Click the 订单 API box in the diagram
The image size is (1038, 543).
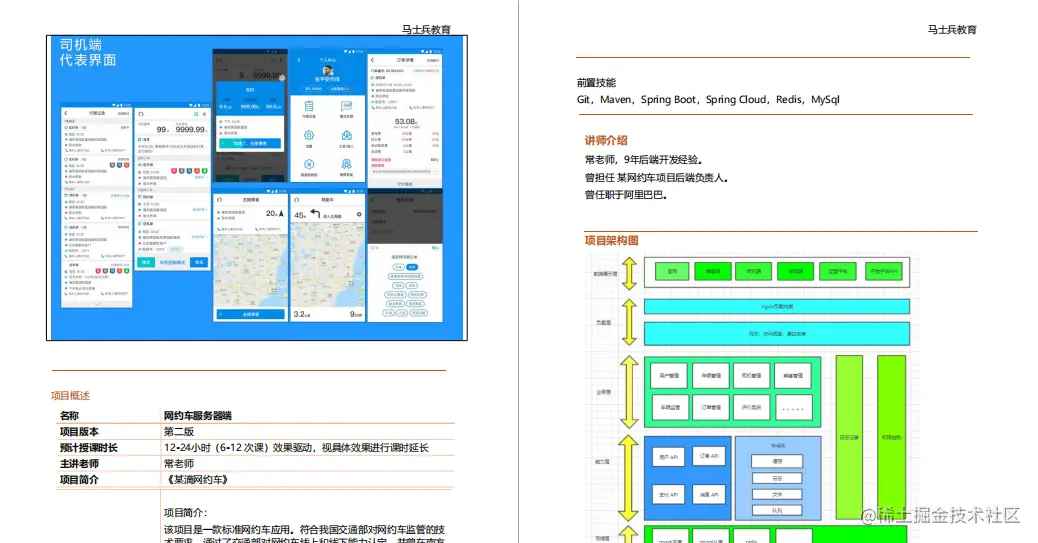click(709, 456)
